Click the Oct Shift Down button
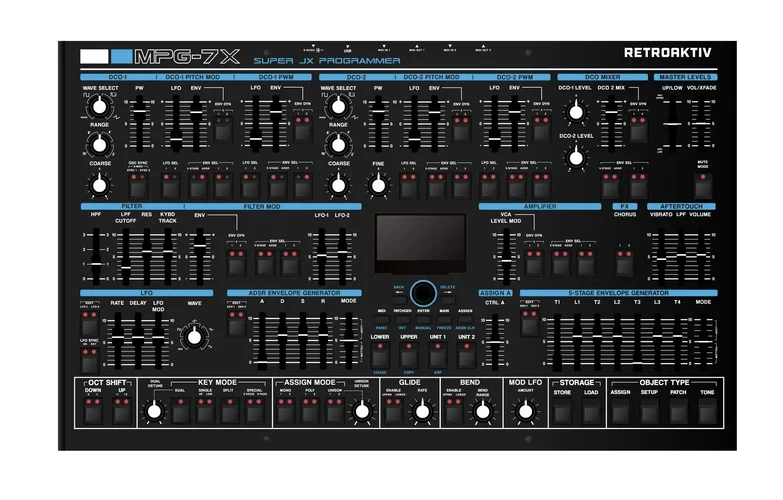Screen dimensions: 783x500 tap(93, 411)
